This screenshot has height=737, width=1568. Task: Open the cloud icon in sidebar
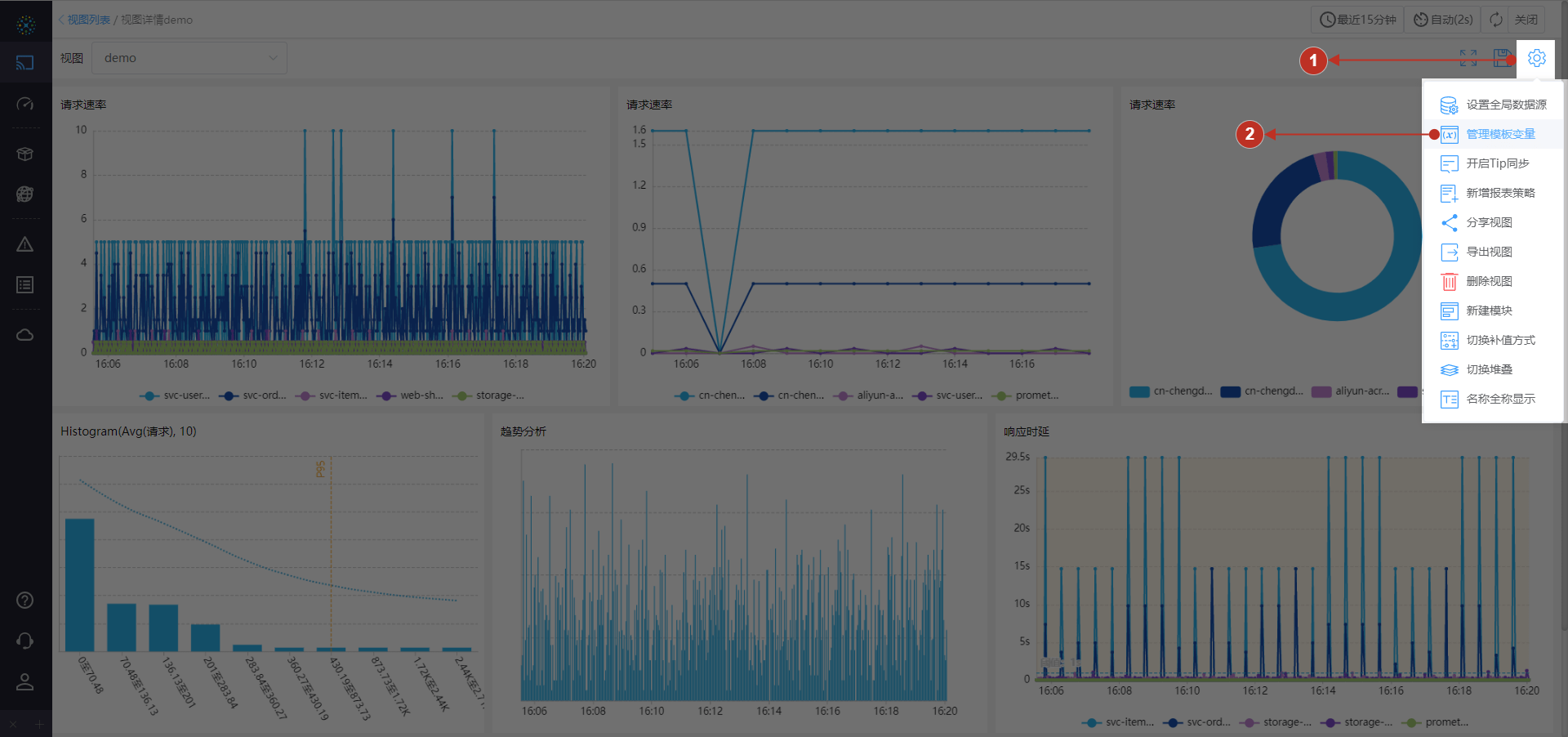click(x=25, y=335)
